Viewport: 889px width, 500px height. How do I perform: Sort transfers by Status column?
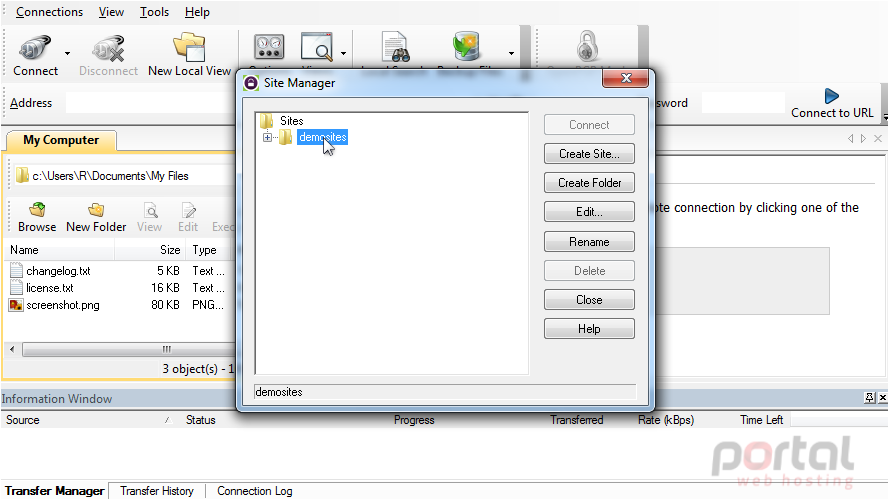click(x=201, y=420)
